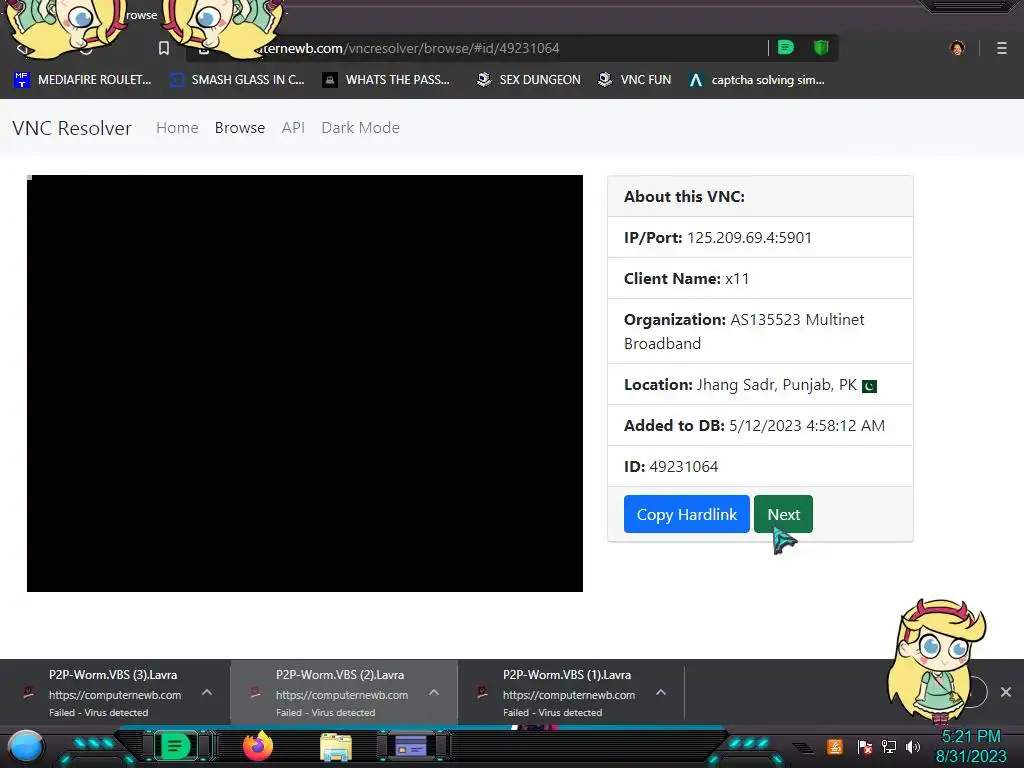Click the file icon of P2P-Worm.VBS (3).Lavra
Screen dimensions: 1024x768
[x=28, y=693]
